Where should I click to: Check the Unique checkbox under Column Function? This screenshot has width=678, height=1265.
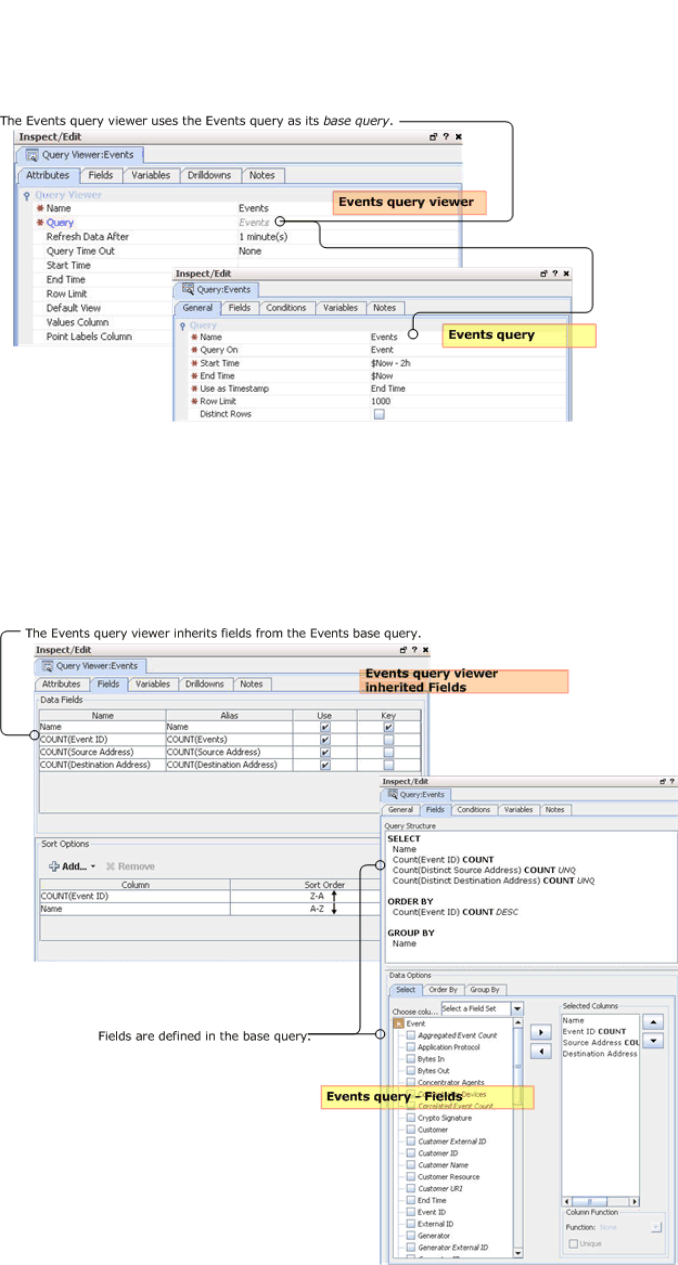pos(573,1243)
